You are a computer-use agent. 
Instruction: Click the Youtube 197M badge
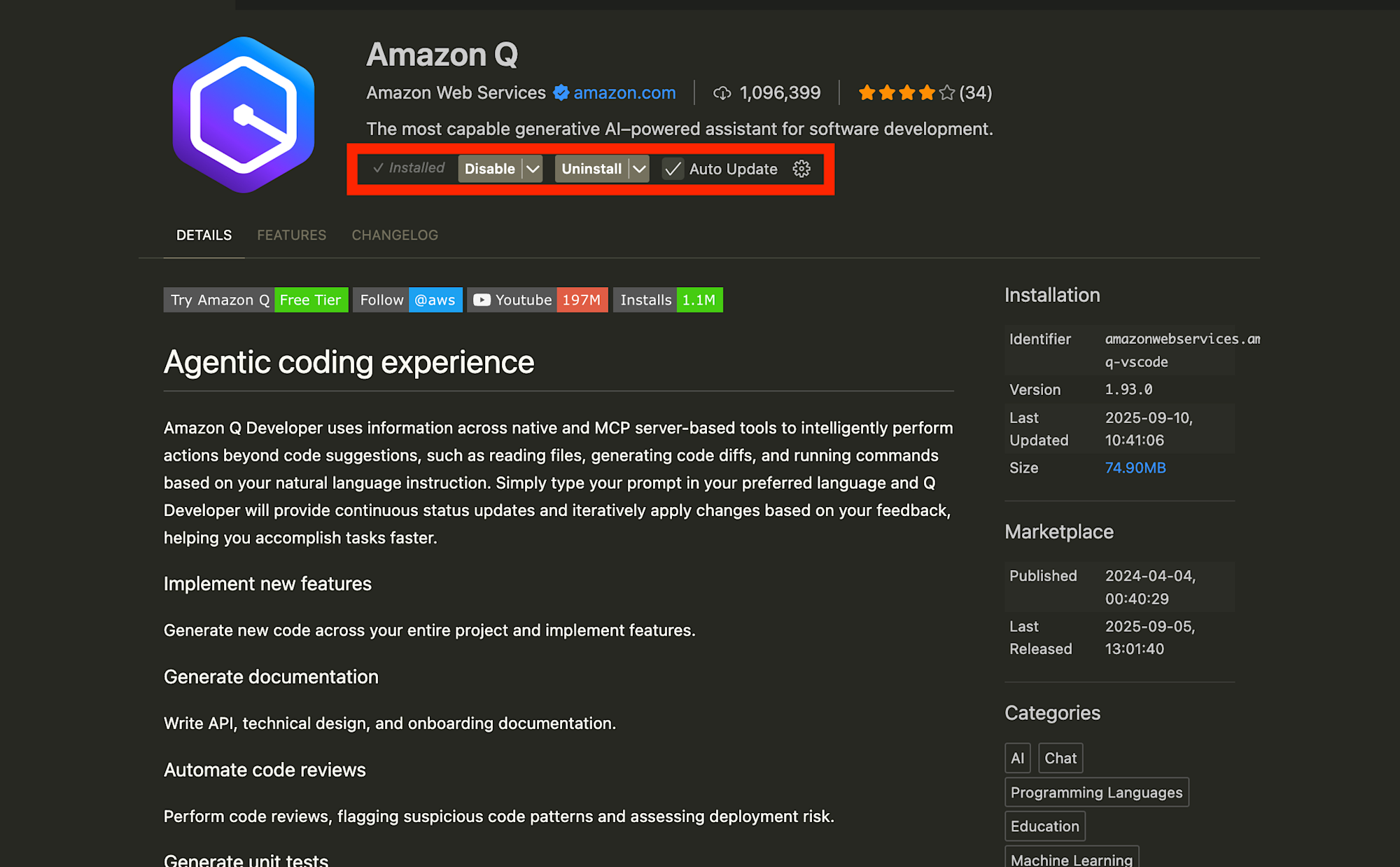pyautogui.click(x=537, y=300)
